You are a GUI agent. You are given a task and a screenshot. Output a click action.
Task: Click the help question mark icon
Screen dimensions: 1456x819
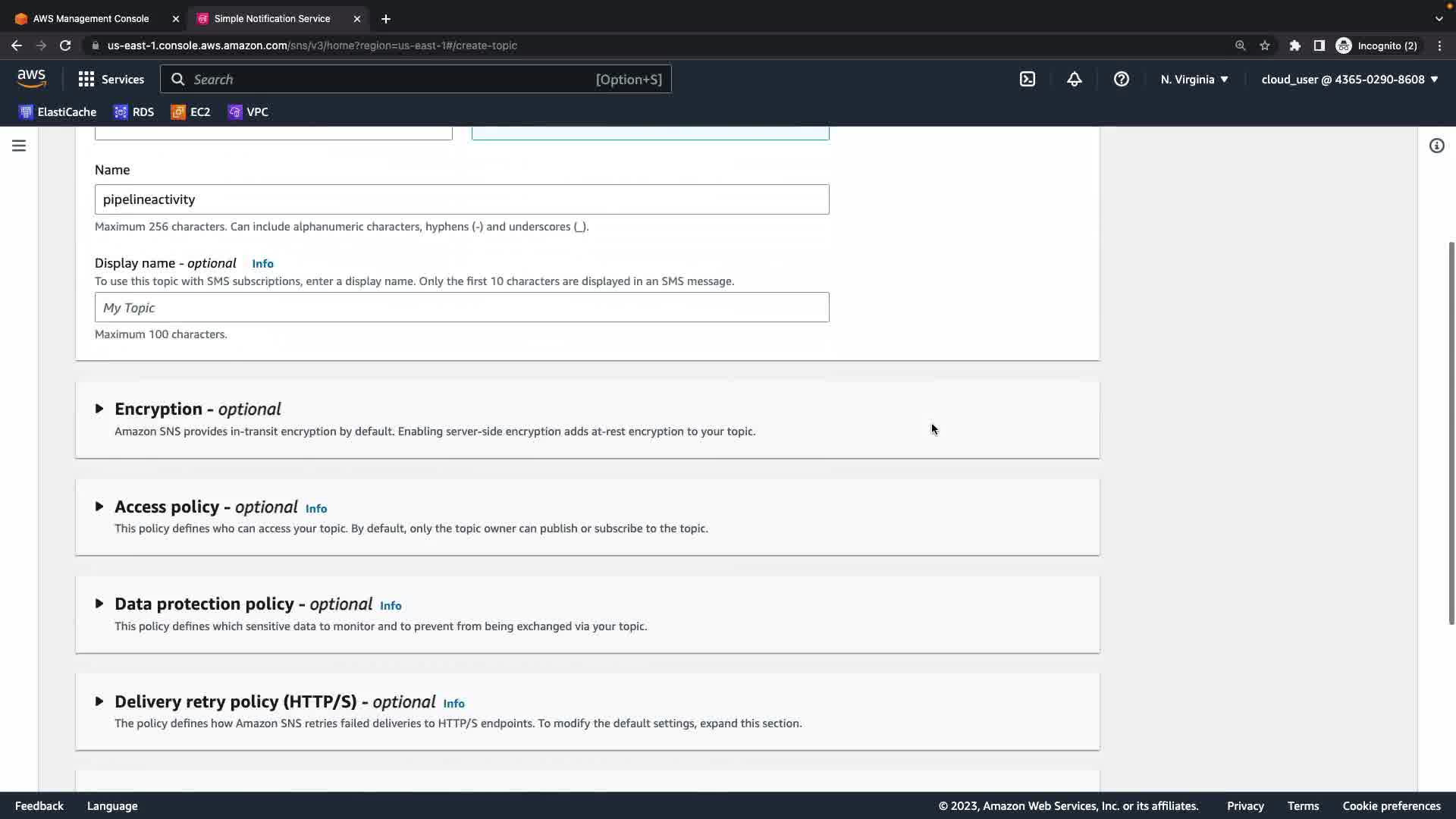point(1122,79)
